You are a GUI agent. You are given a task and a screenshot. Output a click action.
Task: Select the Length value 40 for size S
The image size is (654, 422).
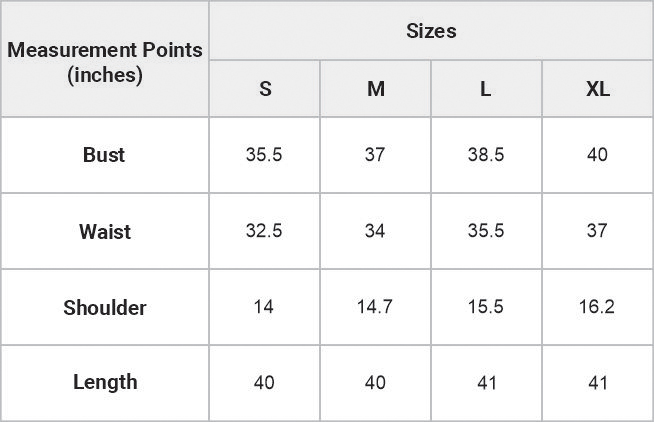click(264, 382)
